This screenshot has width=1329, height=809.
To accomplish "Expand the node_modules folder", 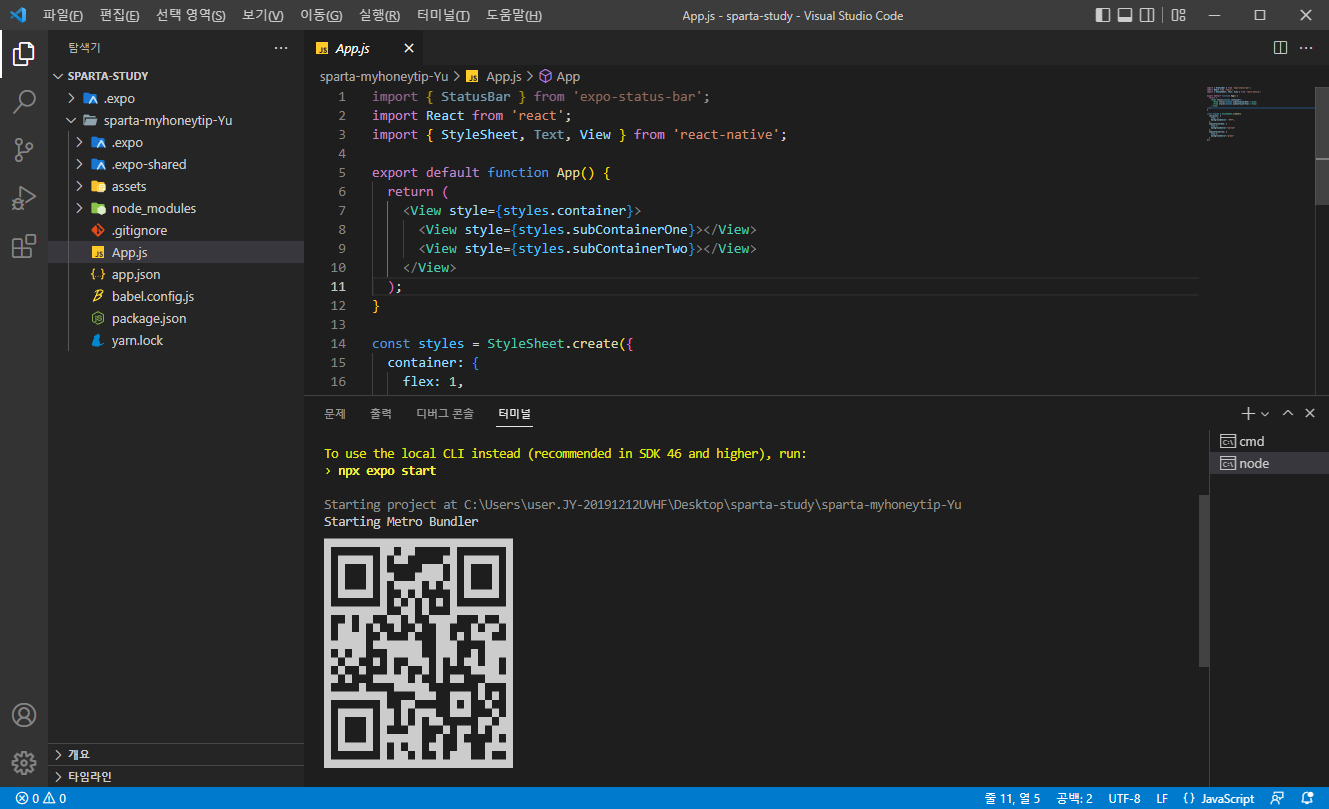I will (x=176, y=208).
